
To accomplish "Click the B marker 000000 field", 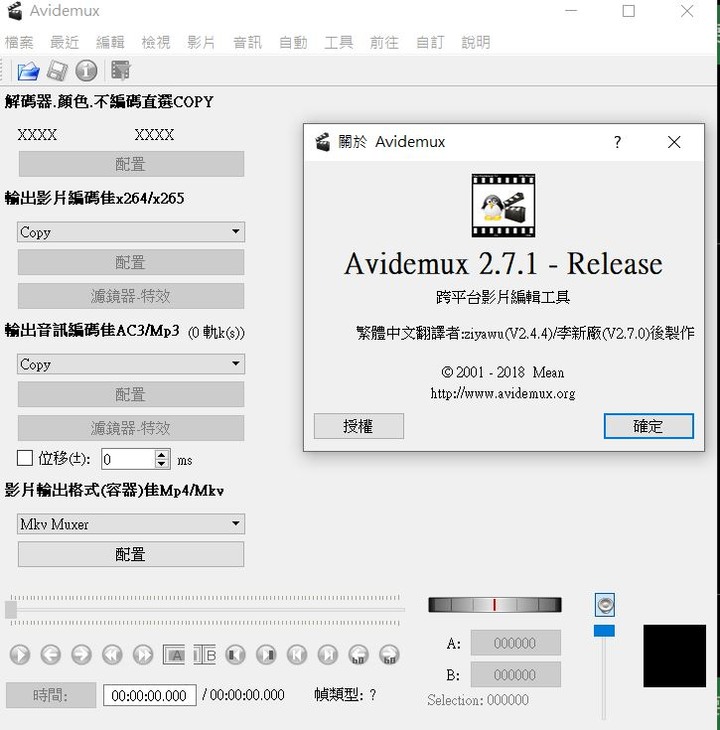I will [515, 675].
